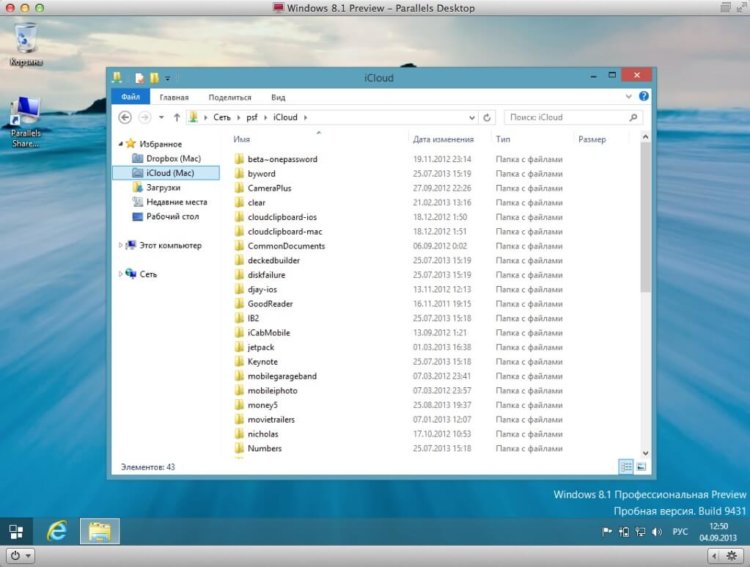750x567 pixels.
Task: Click the search magnifier icon
Action: tap(633, 117)
